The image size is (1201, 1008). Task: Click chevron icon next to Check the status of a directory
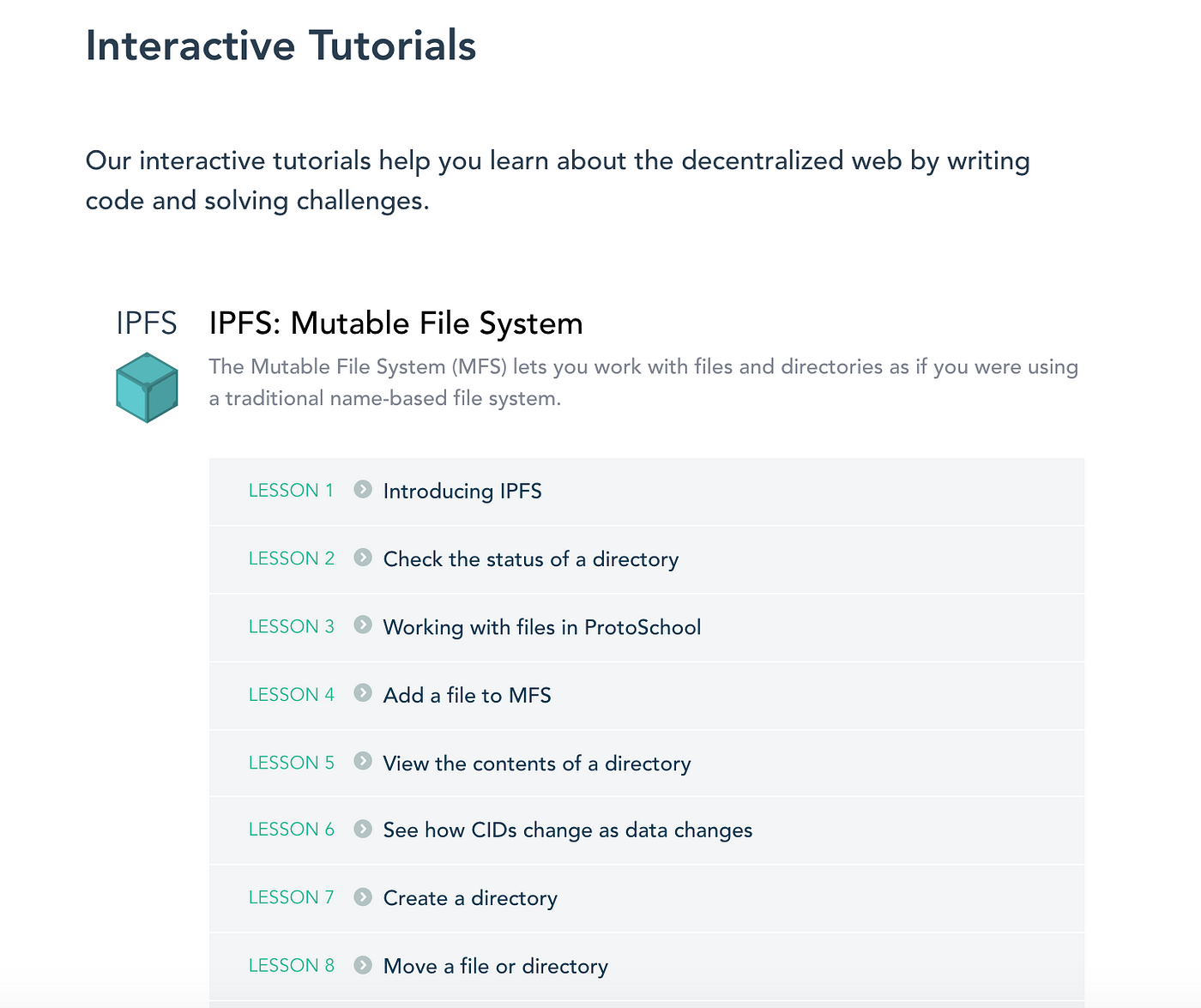tap(363, 558)
